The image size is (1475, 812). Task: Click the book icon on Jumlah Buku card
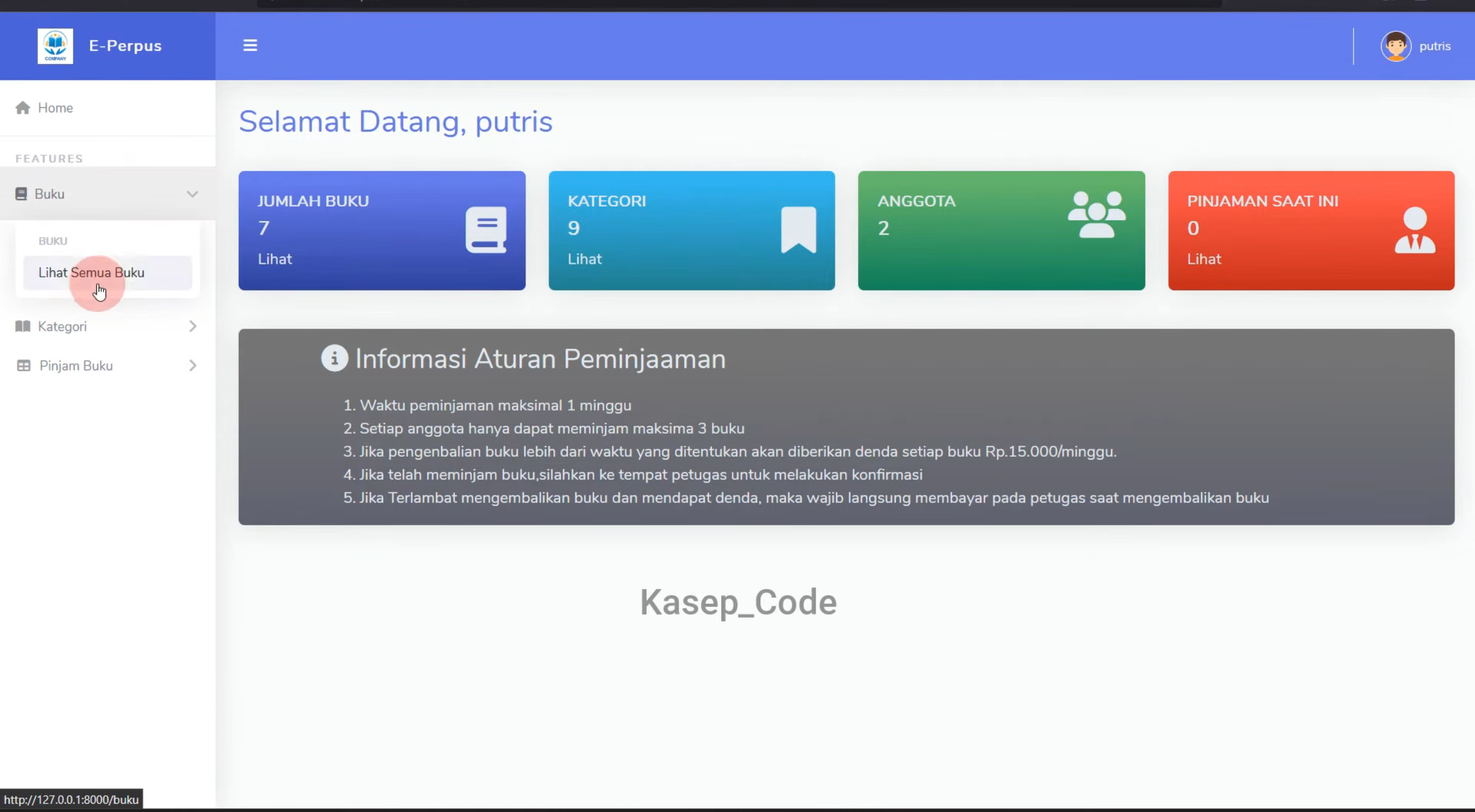[x=486, y=230]
